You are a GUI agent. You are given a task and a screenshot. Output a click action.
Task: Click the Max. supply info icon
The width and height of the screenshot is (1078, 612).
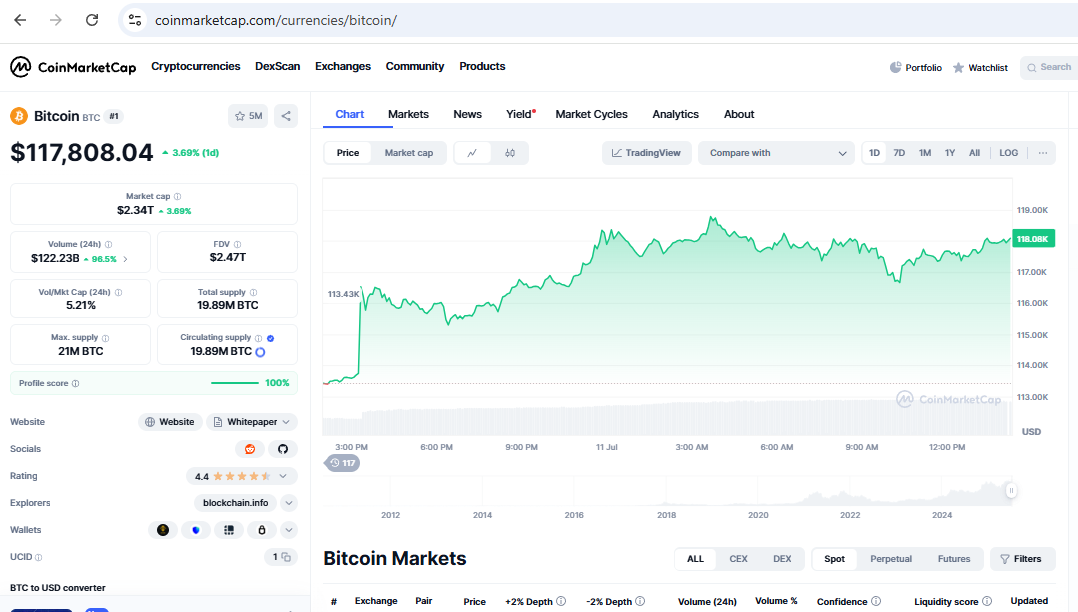(x=106, y=338)
